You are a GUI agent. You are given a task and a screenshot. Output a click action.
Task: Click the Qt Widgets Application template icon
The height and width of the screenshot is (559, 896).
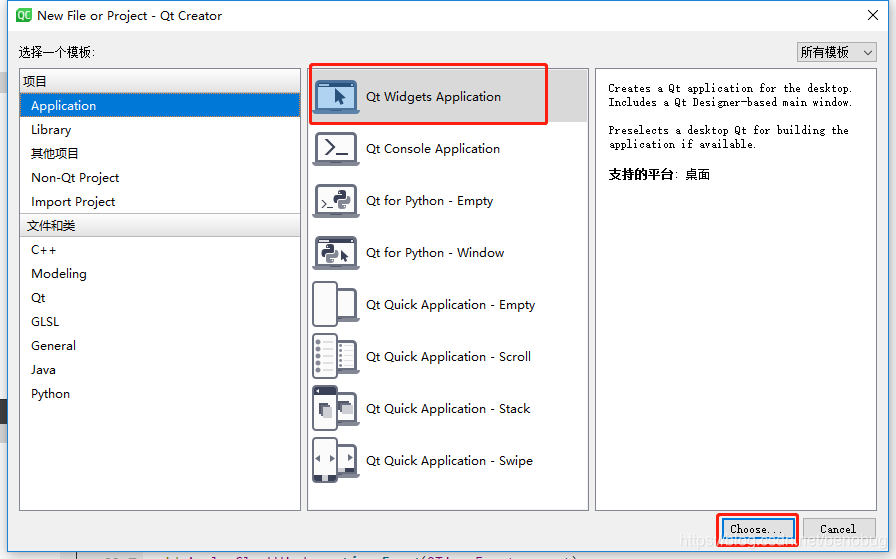tap(336, 97)
